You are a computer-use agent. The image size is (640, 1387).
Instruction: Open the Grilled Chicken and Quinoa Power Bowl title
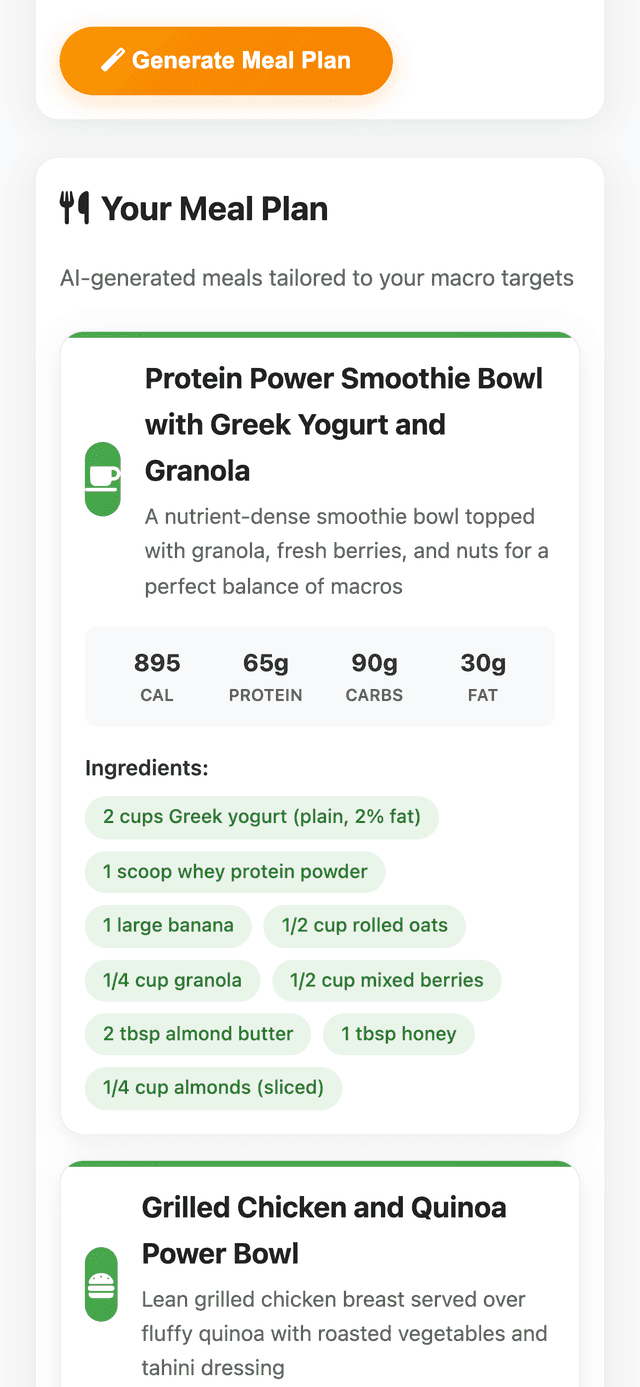(324, 1229)
